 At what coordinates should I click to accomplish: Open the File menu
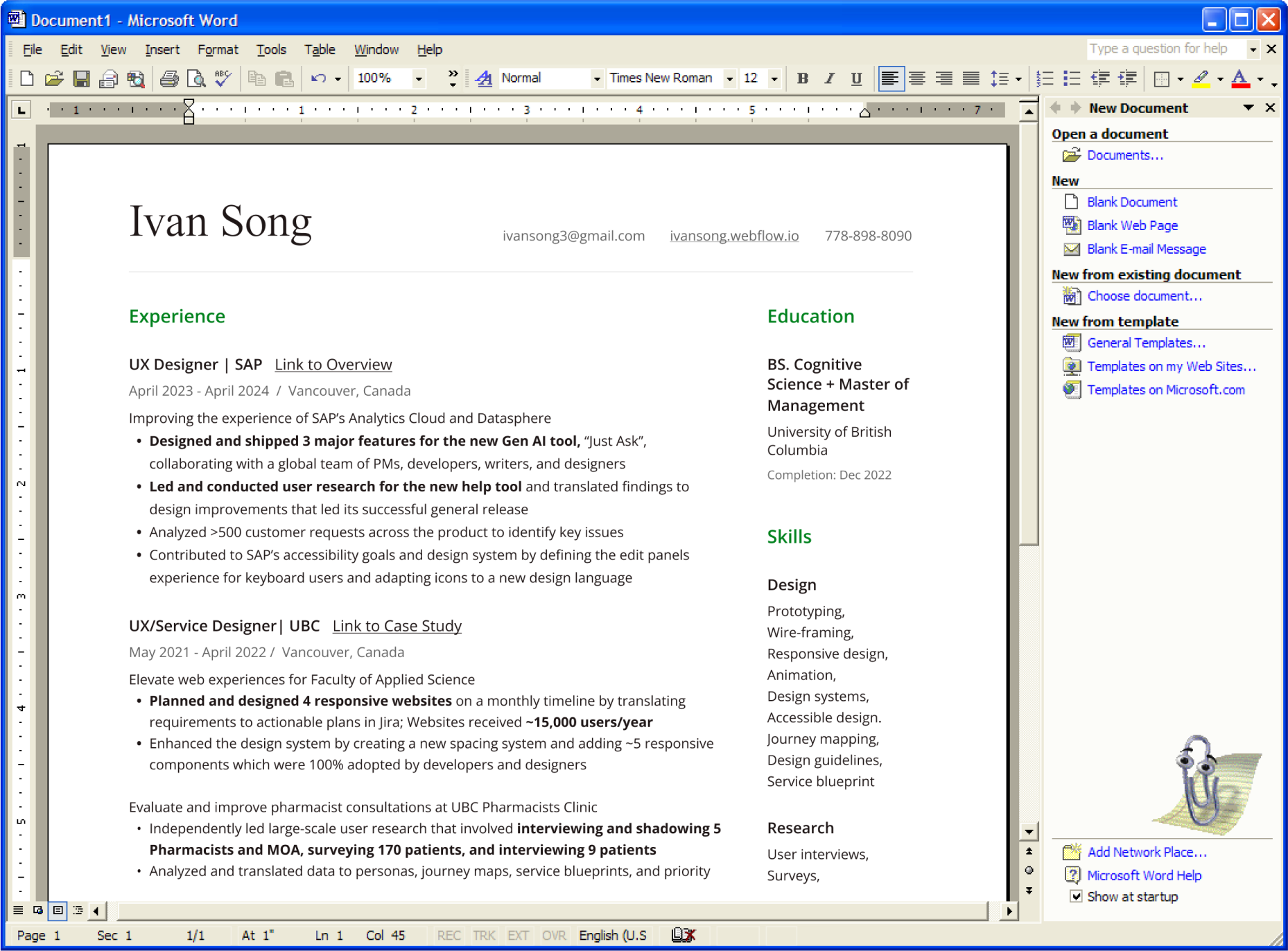point(32,49)
